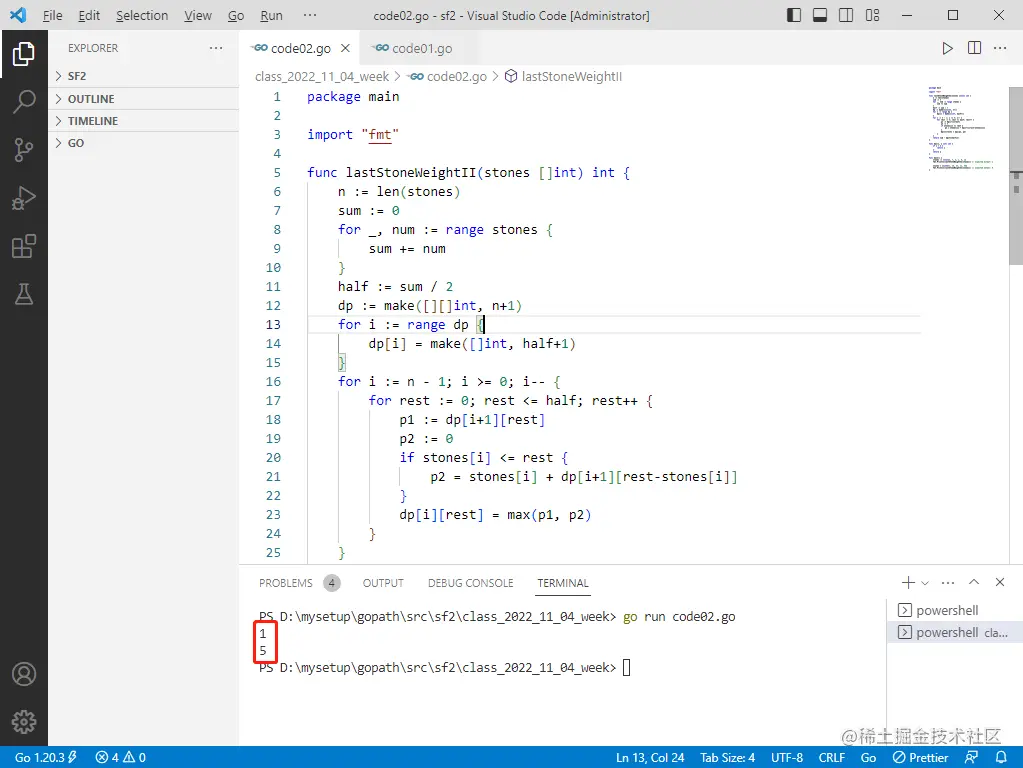Split the editor right
This screenshot has width=1023, height=768.
click(x=974, y=48)
